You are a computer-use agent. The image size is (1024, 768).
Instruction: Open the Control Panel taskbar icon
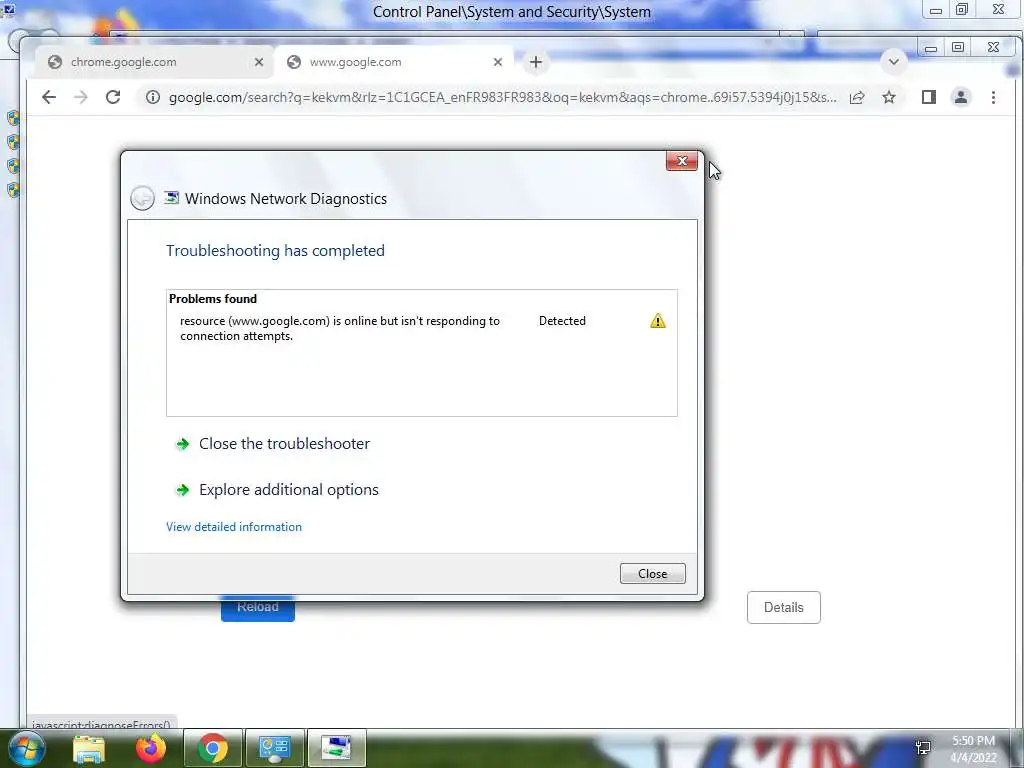[x=274, y=748]
